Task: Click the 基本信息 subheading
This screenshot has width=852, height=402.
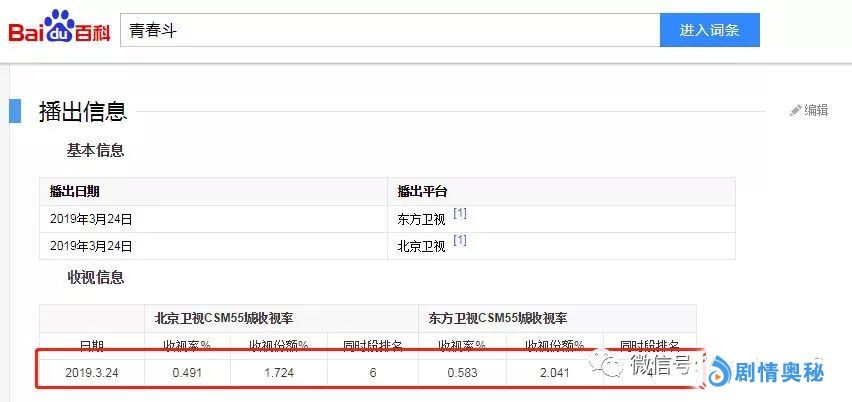Action: pyautogui.click(x=95, y=150)
